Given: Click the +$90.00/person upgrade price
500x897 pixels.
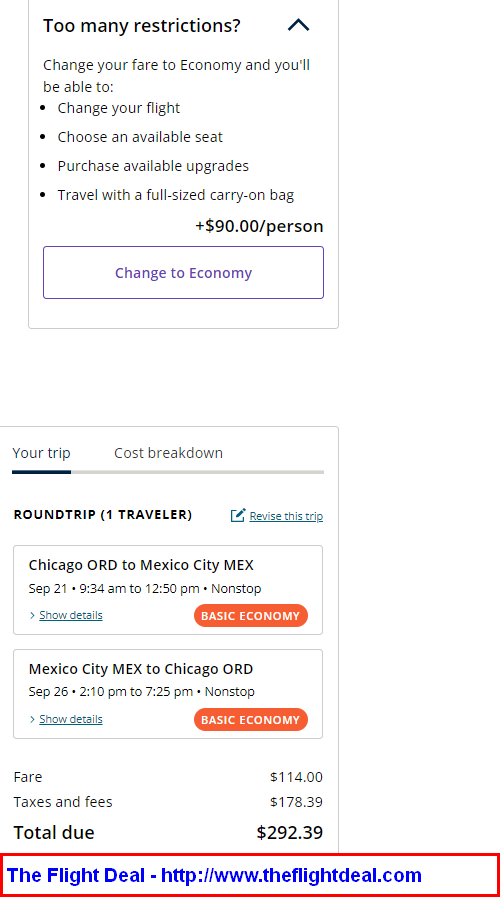Looking at the screenshot, I should [x=259, y=226].
